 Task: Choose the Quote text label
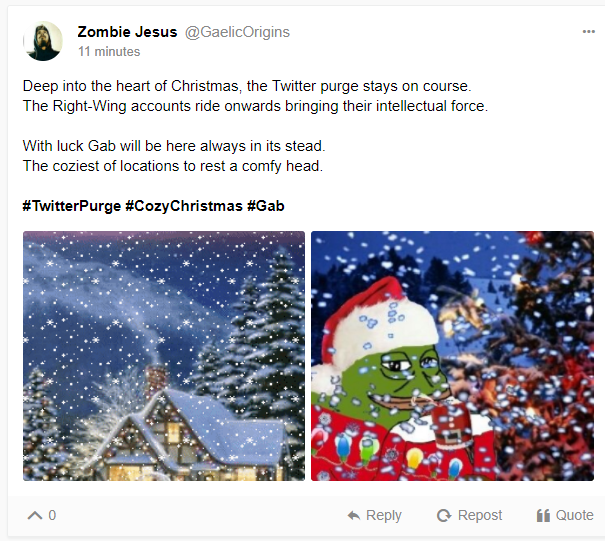575,516
